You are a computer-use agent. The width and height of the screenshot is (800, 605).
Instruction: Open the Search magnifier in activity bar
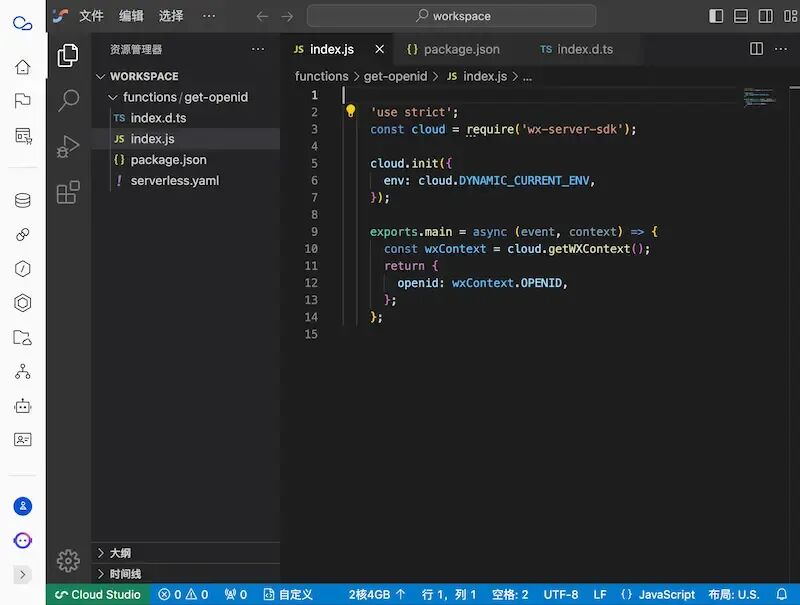point(68,100)
